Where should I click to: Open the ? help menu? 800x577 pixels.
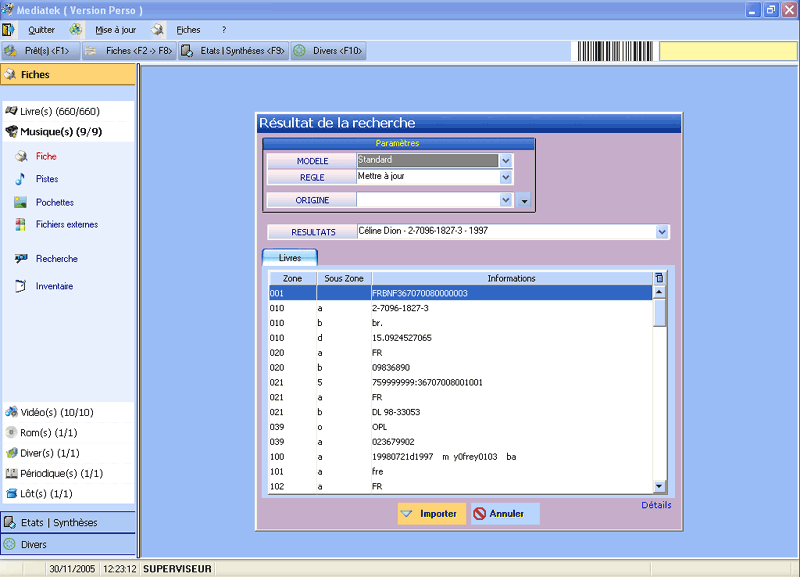tap(224, 30)
